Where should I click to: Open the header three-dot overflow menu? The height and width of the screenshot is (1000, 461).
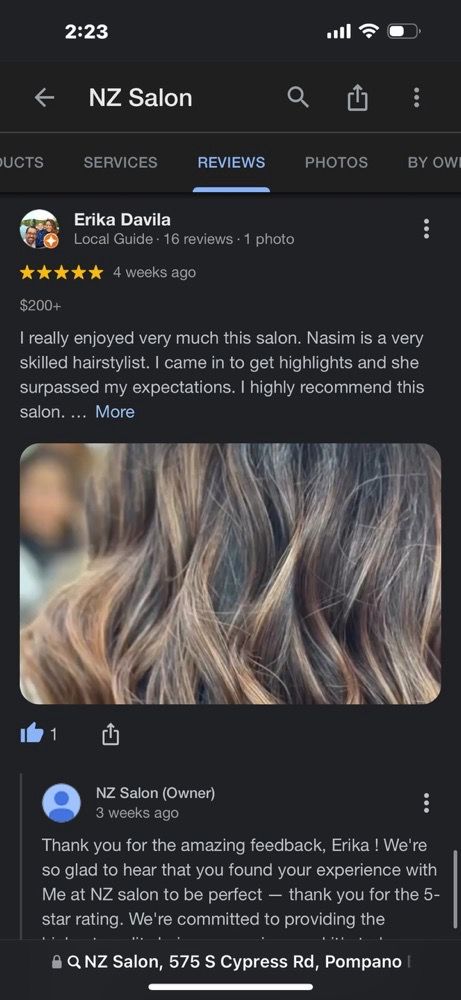pyautogui.click(x=416, y=98)
